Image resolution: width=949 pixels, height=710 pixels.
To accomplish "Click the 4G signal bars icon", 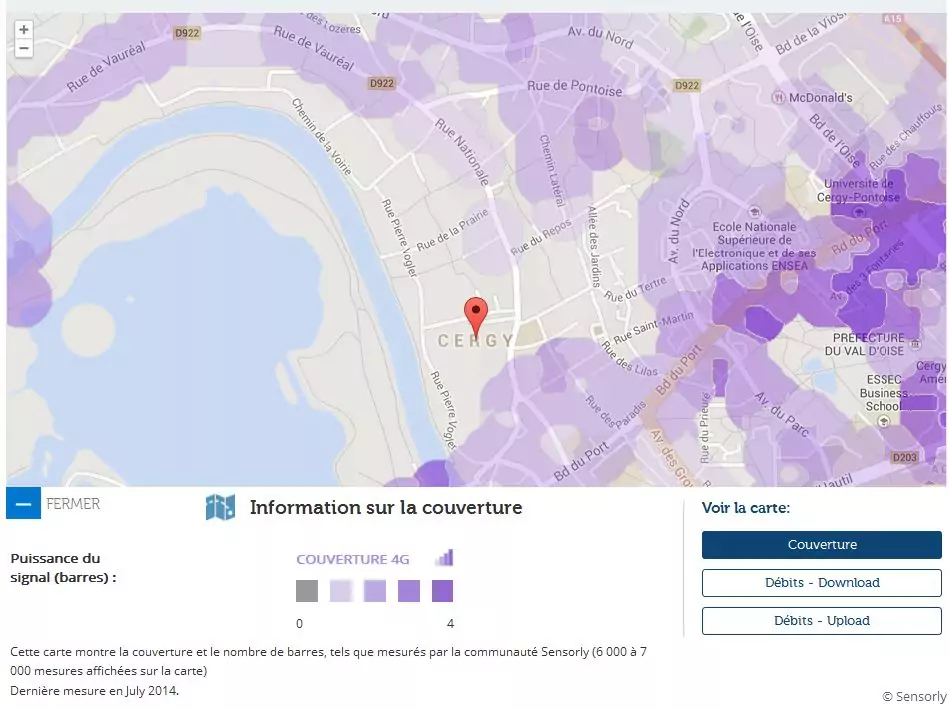I will [445, 557].
